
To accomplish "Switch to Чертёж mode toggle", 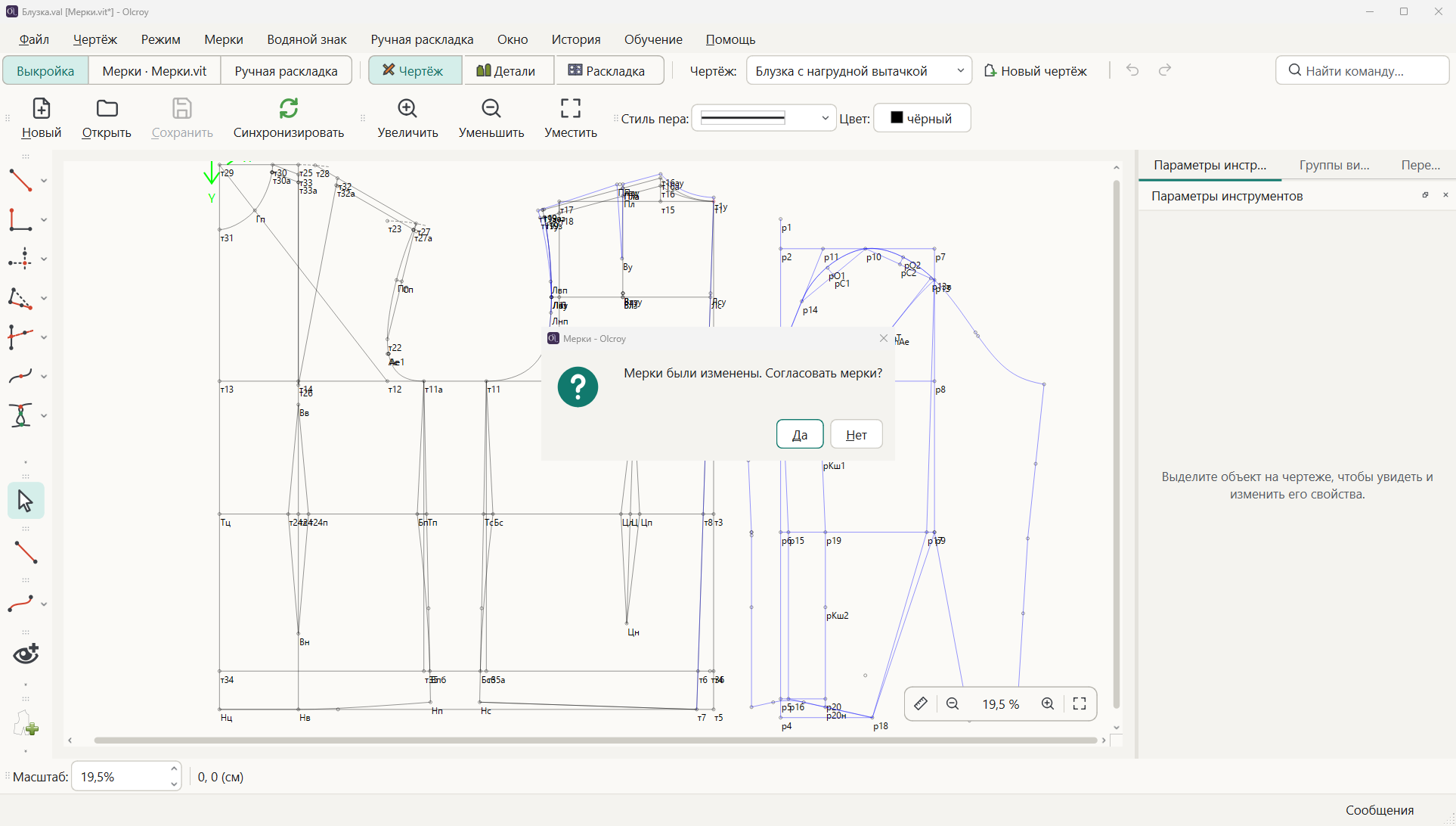I will [415, 70].
